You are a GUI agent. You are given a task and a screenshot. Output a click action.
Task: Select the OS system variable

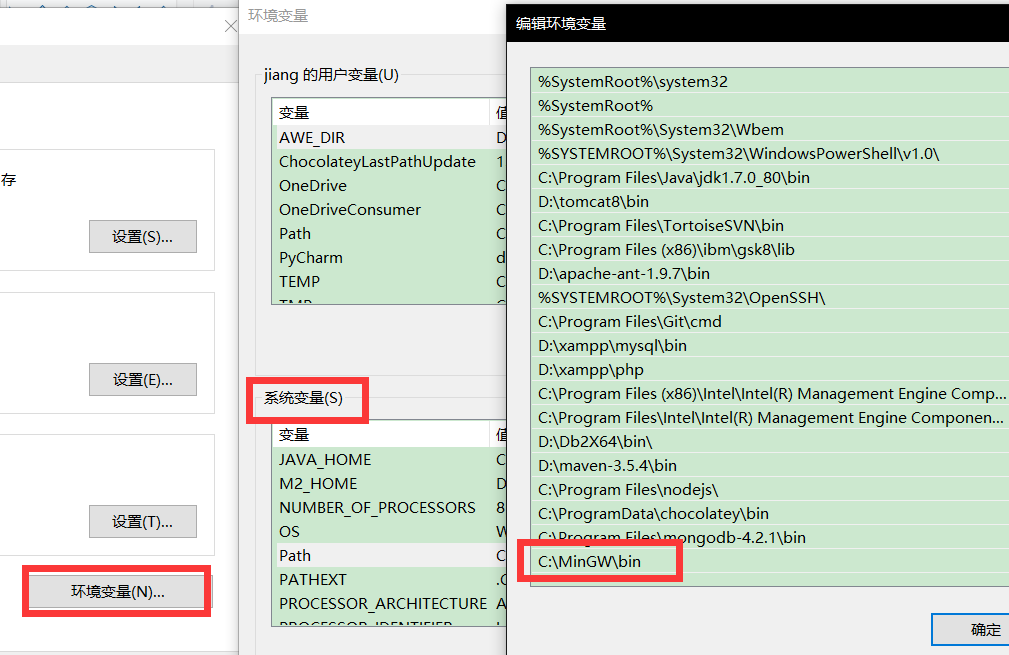(389, 531)
